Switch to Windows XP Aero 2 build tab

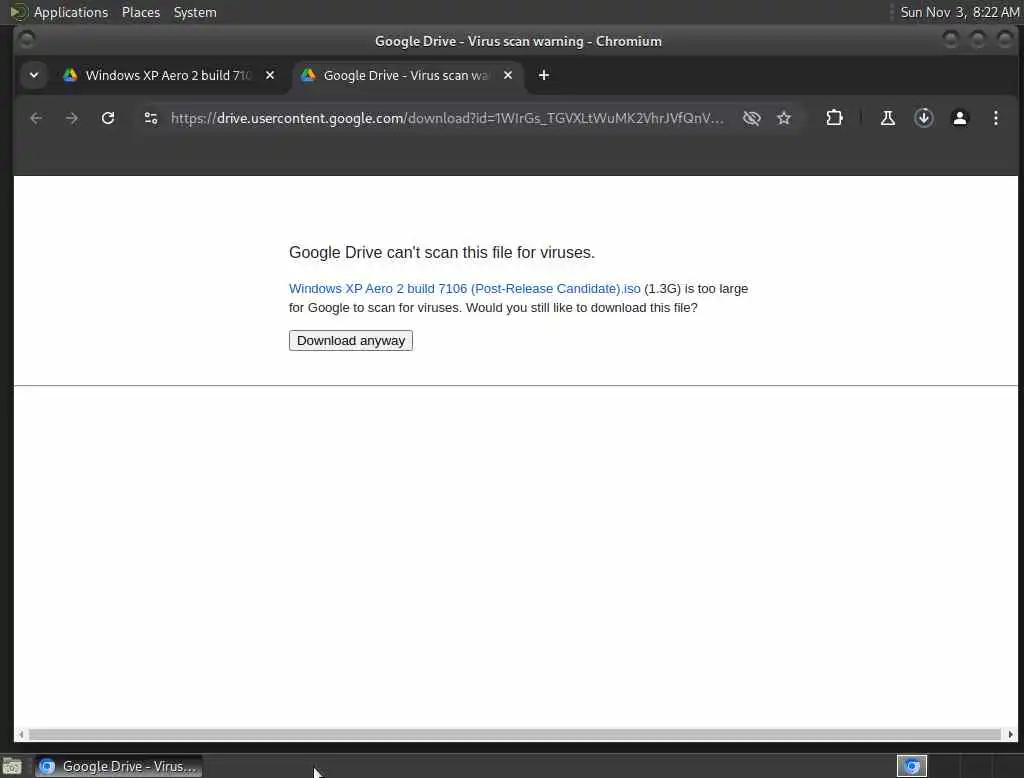tap(168, 75)
